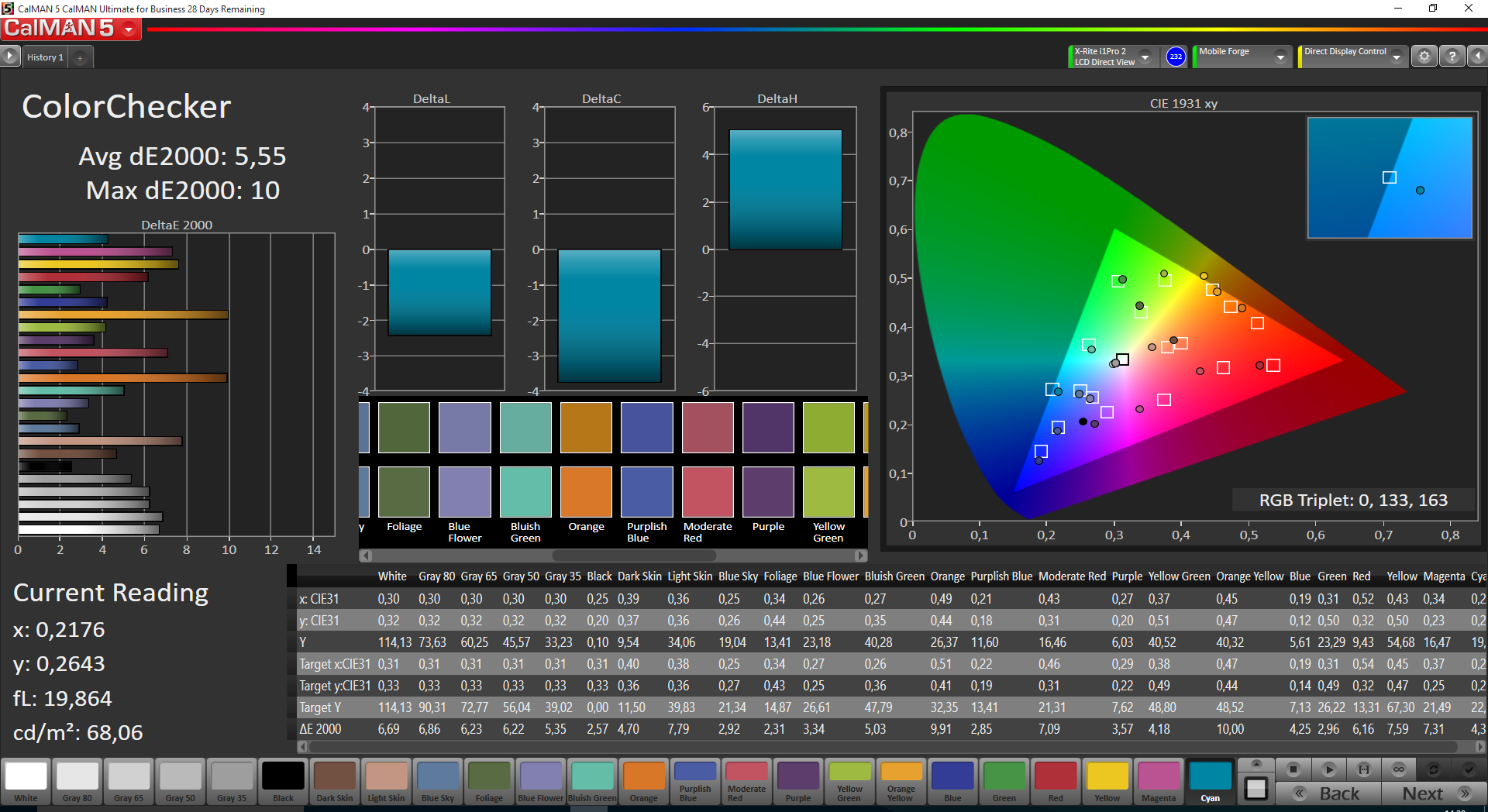1488x812 pixels.
Task: Click the White column header in table
Action: [392, 576]
